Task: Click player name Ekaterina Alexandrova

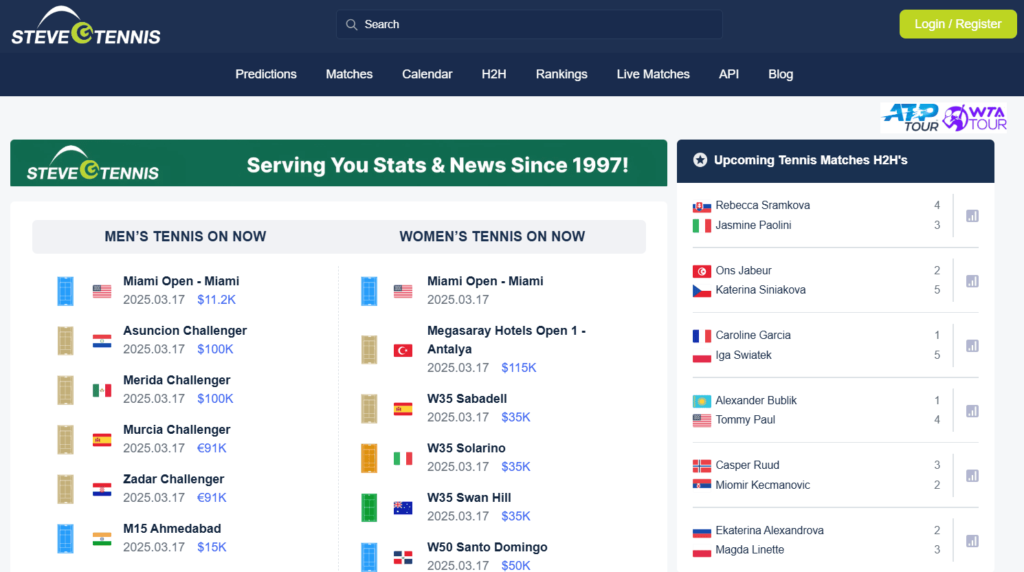Action: point(769,531)
